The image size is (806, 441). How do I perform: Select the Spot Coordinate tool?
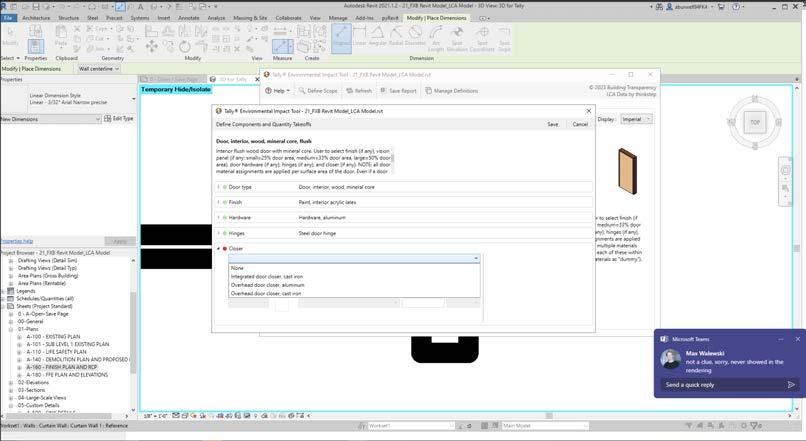(482, 39)
